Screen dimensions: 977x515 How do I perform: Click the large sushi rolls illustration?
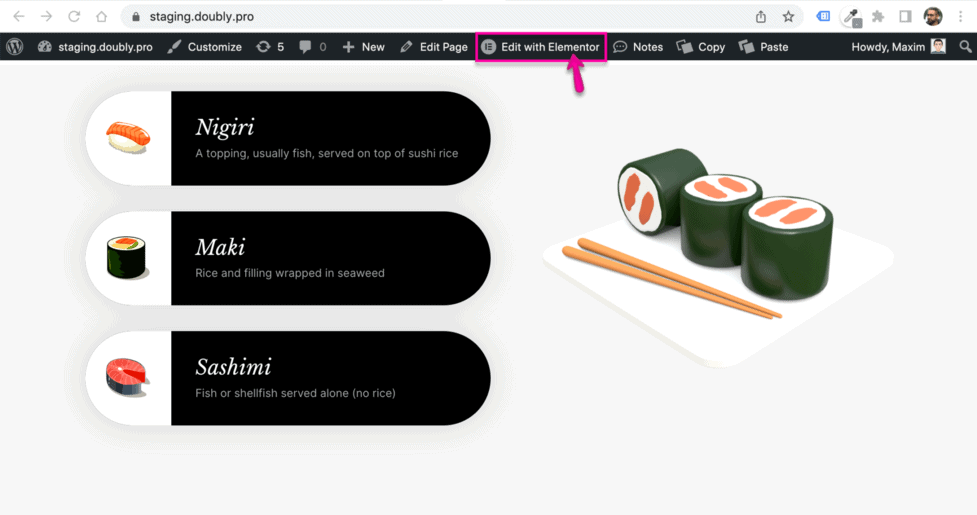[x=718, y=257]
